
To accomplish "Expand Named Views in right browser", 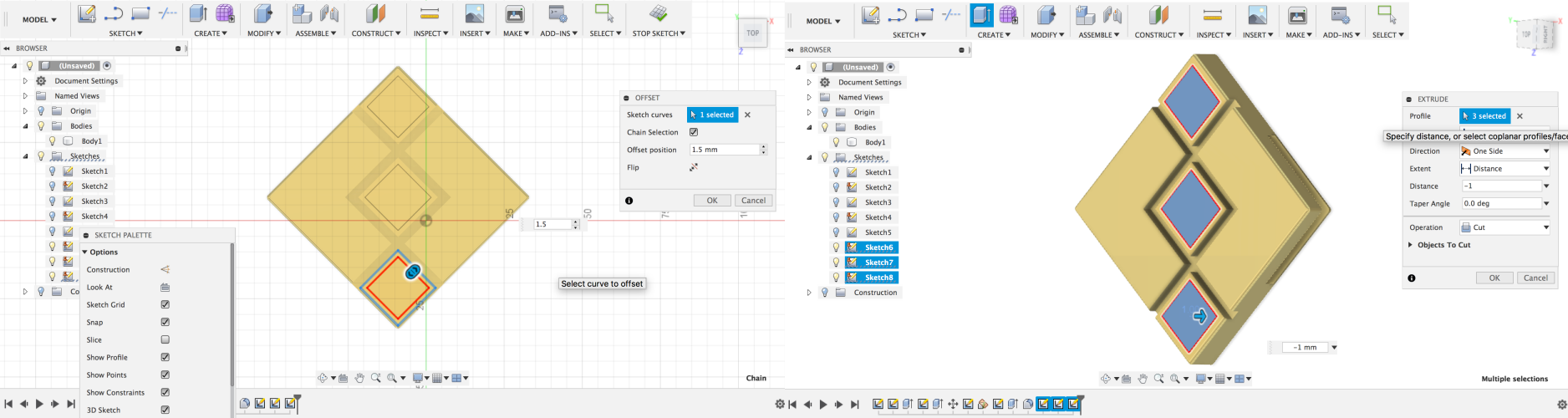I will point(809,97).
